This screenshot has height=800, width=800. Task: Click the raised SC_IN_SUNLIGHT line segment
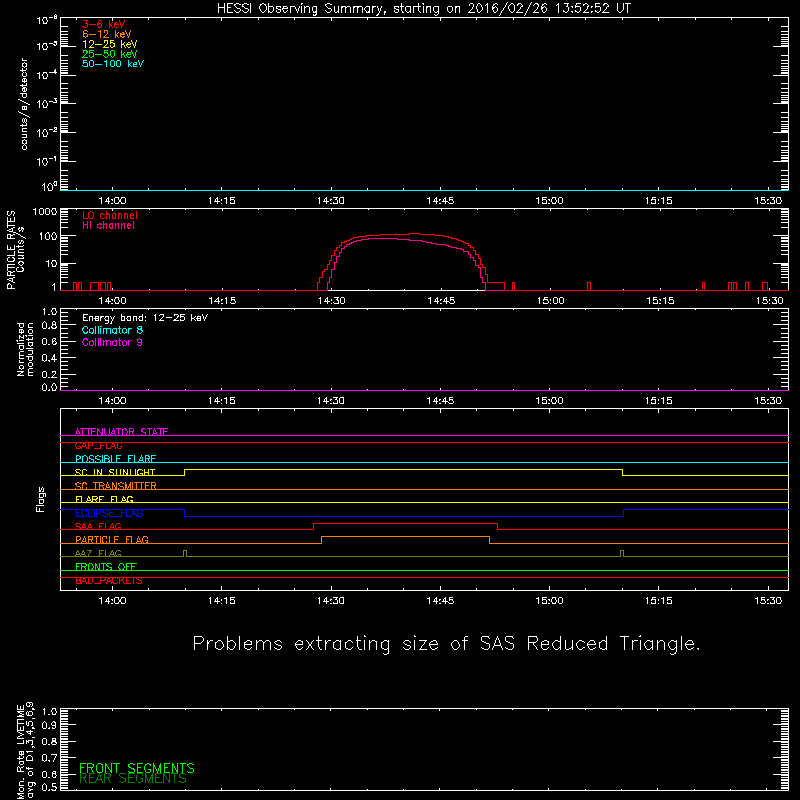403,469
